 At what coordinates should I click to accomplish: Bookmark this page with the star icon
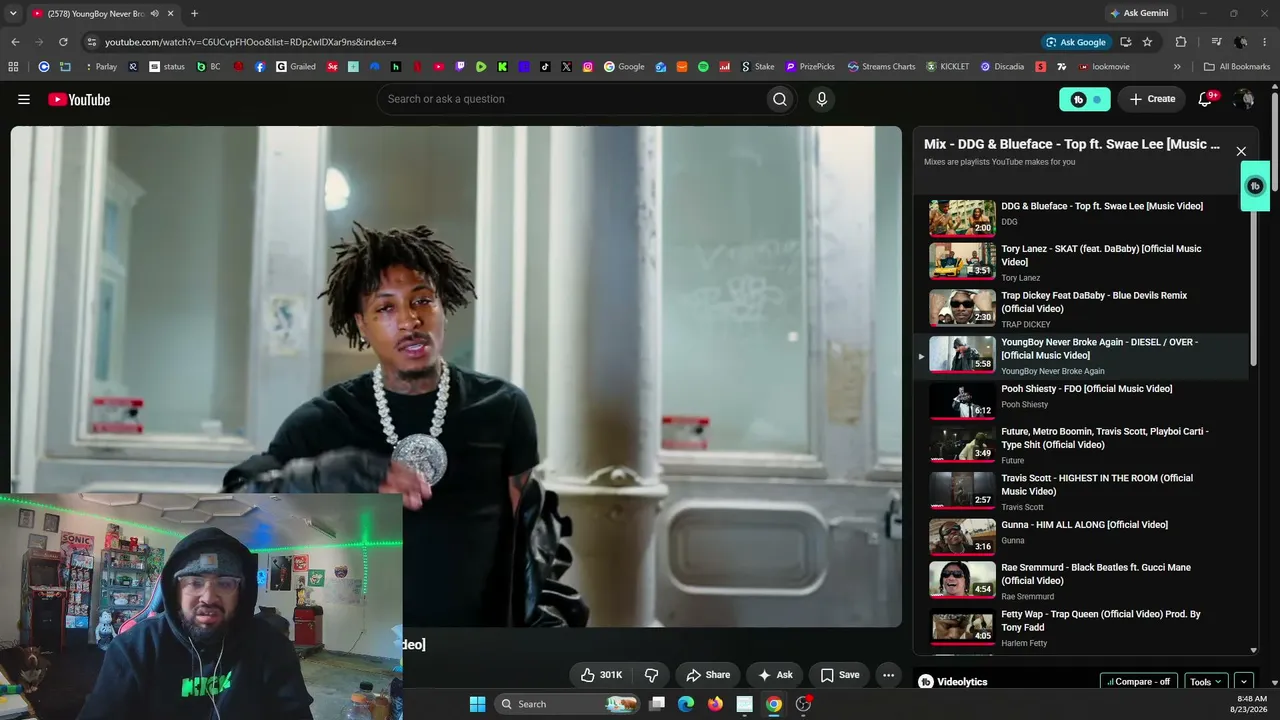point(1147,42)
